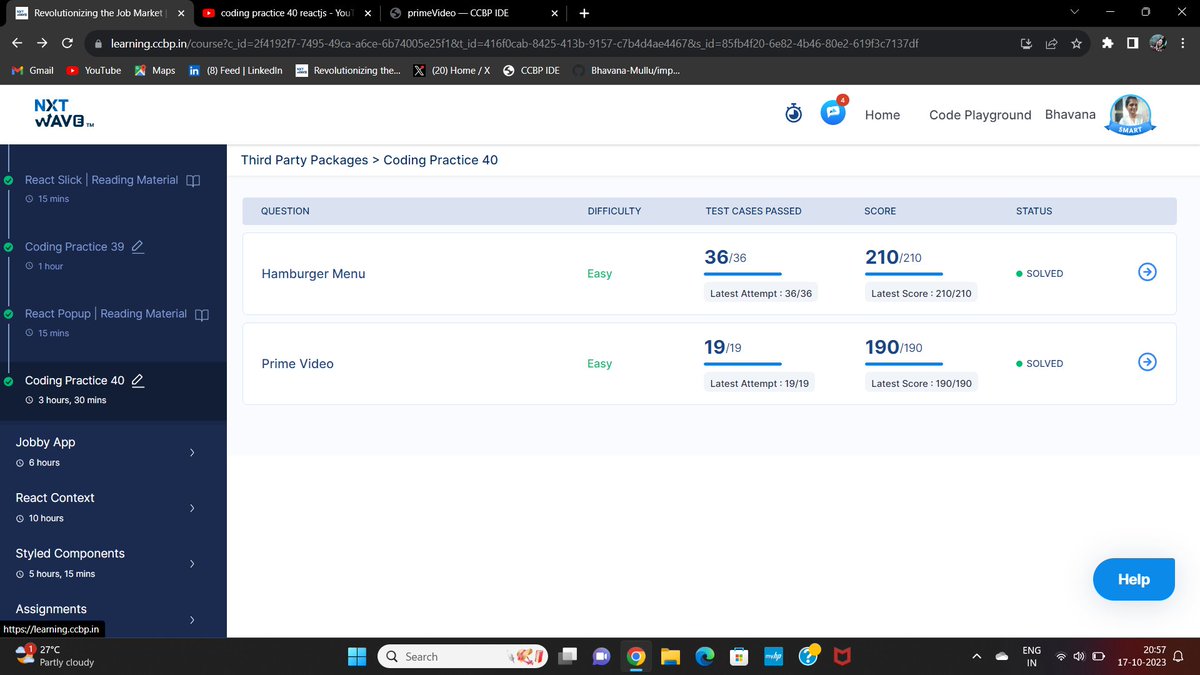The image size is (1200, 675).
Task: Click Chrome back navigation arrow
Action: click(18, 43)
